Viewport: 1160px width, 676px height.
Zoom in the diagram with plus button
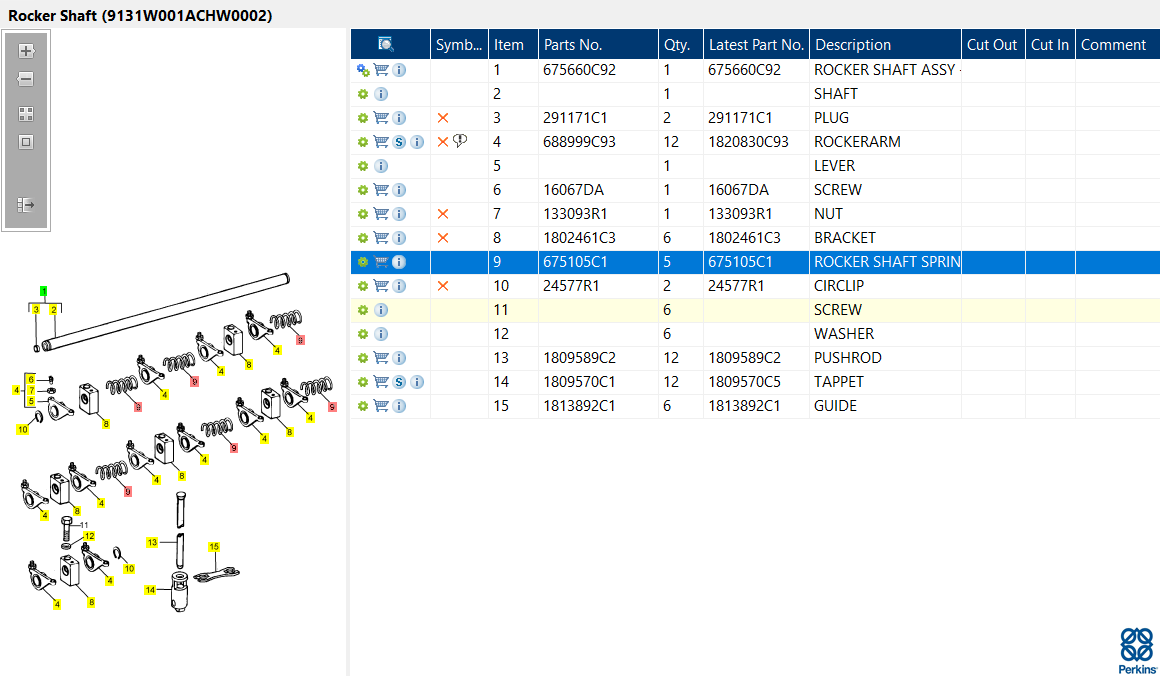point(26,51)
